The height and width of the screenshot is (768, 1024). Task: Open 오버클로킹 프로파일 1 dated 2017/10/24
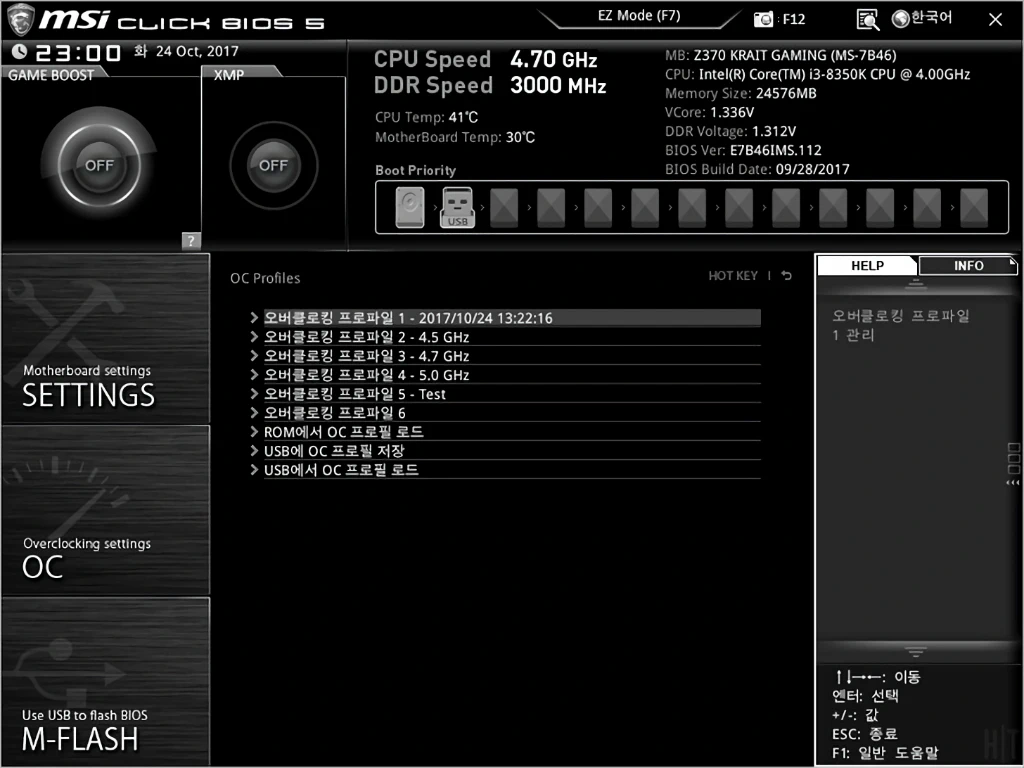pyautogui.click(x=512, y=318)
